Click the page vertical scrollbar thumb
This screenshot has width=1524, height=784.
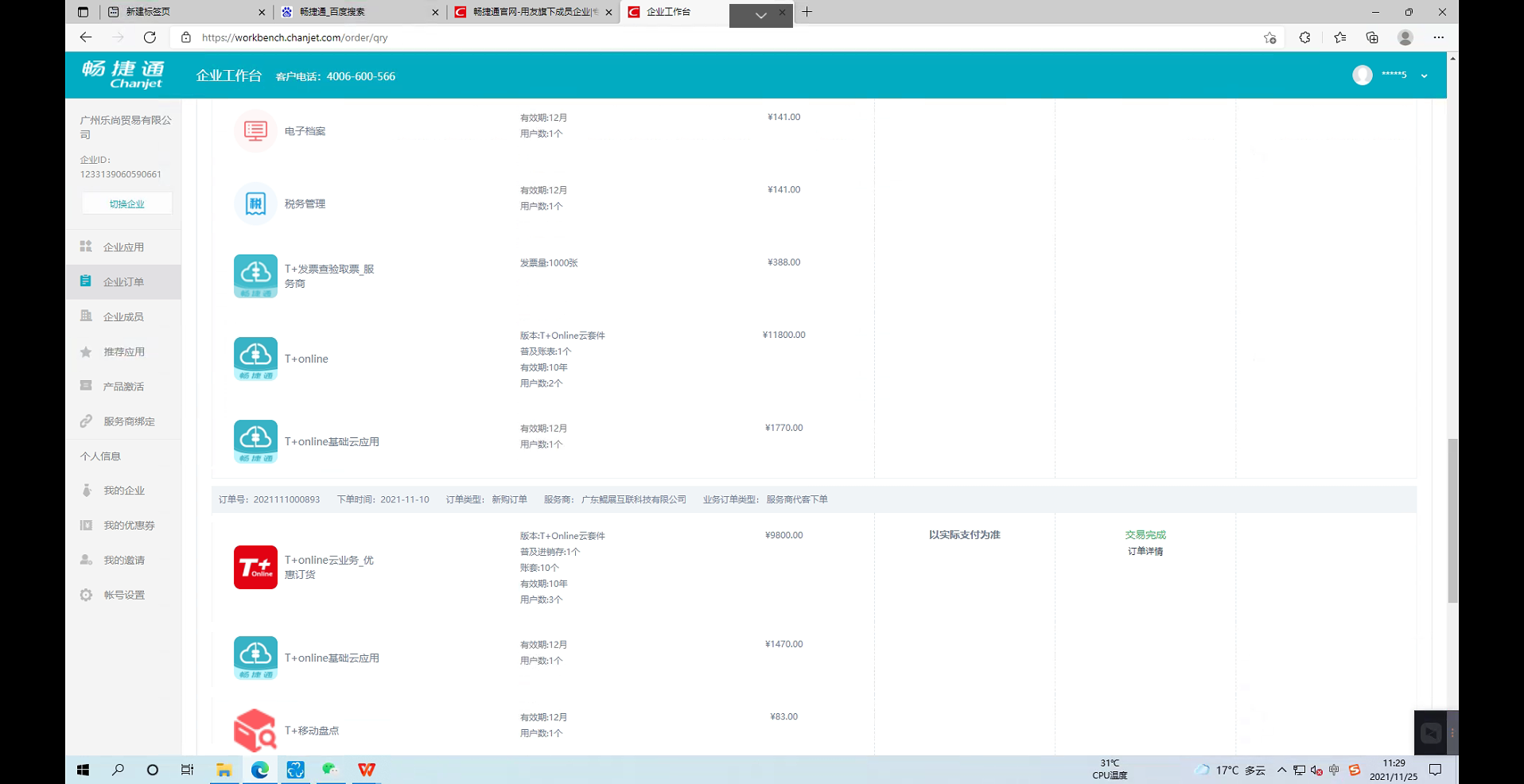point(1452,520)
